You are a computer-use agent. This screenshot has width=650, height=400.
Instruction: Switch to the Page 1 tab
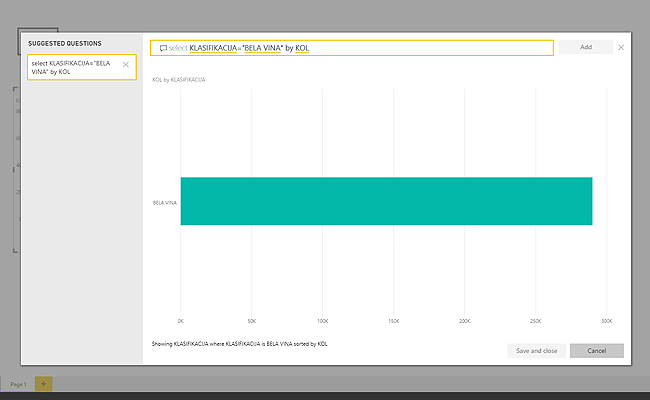[x=17, y=384]
